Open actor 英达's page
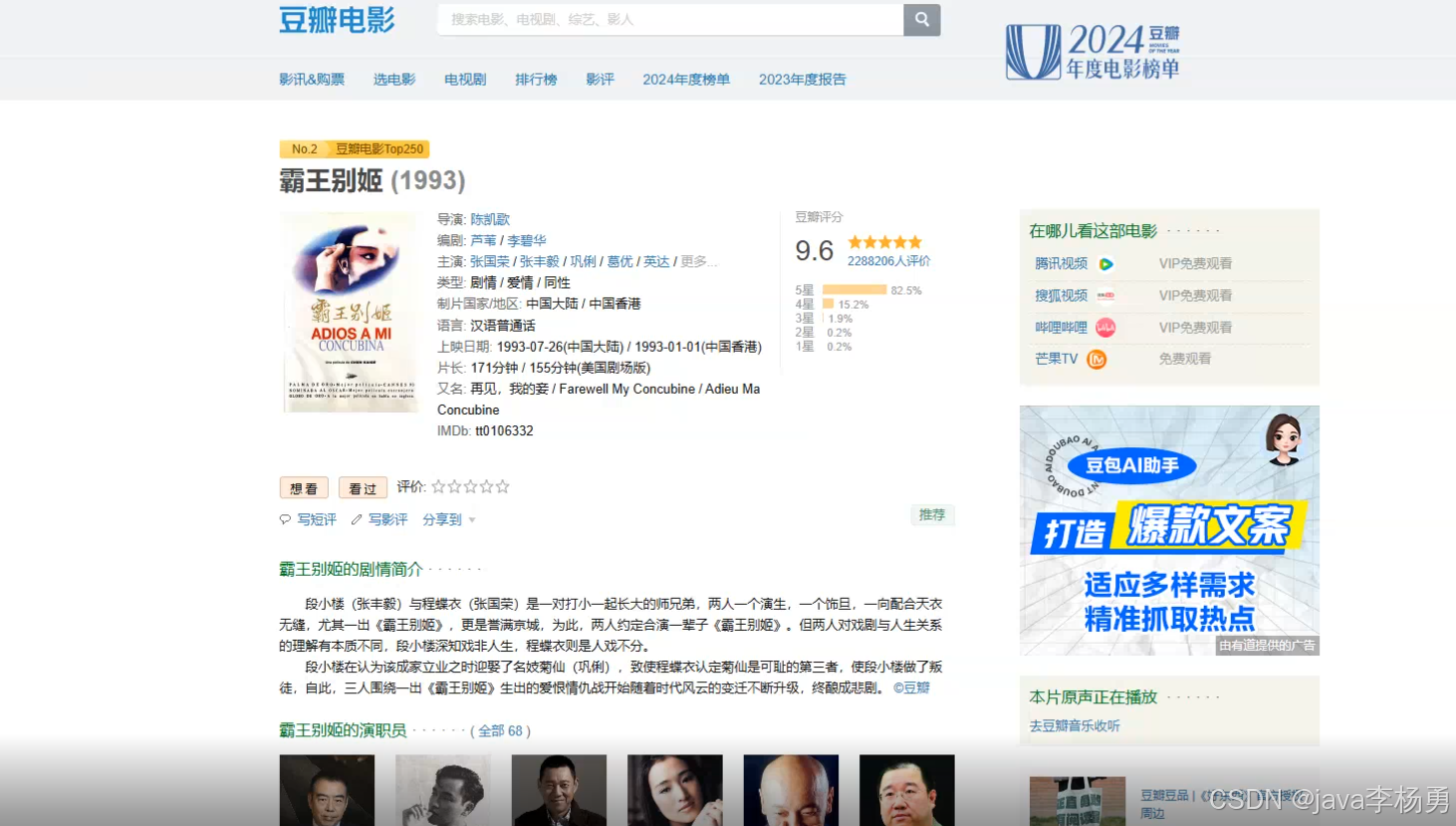The width and height of the screenshot is (1456, 826). click(x=656, y=261)
